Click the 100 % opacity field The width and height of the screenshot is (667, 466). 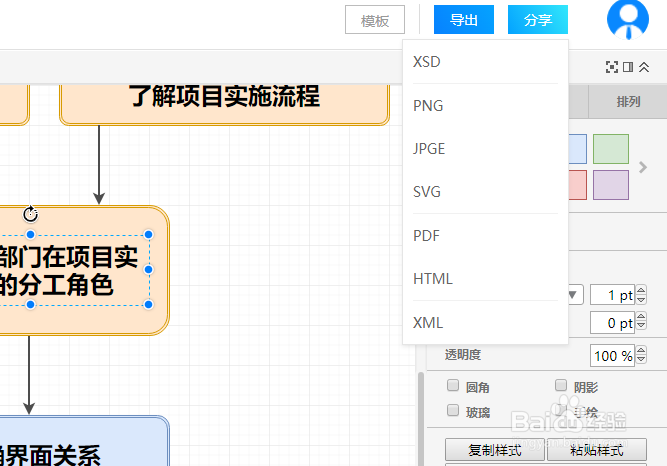point(612,356)
